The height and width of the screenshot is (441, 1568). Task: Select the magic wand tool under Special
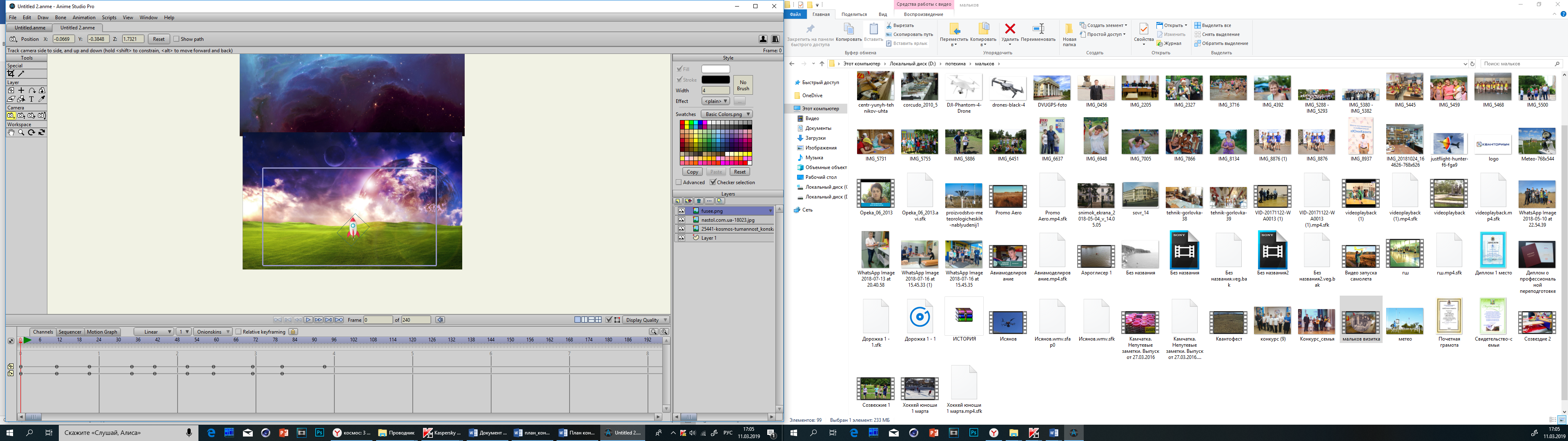[21, 73]
